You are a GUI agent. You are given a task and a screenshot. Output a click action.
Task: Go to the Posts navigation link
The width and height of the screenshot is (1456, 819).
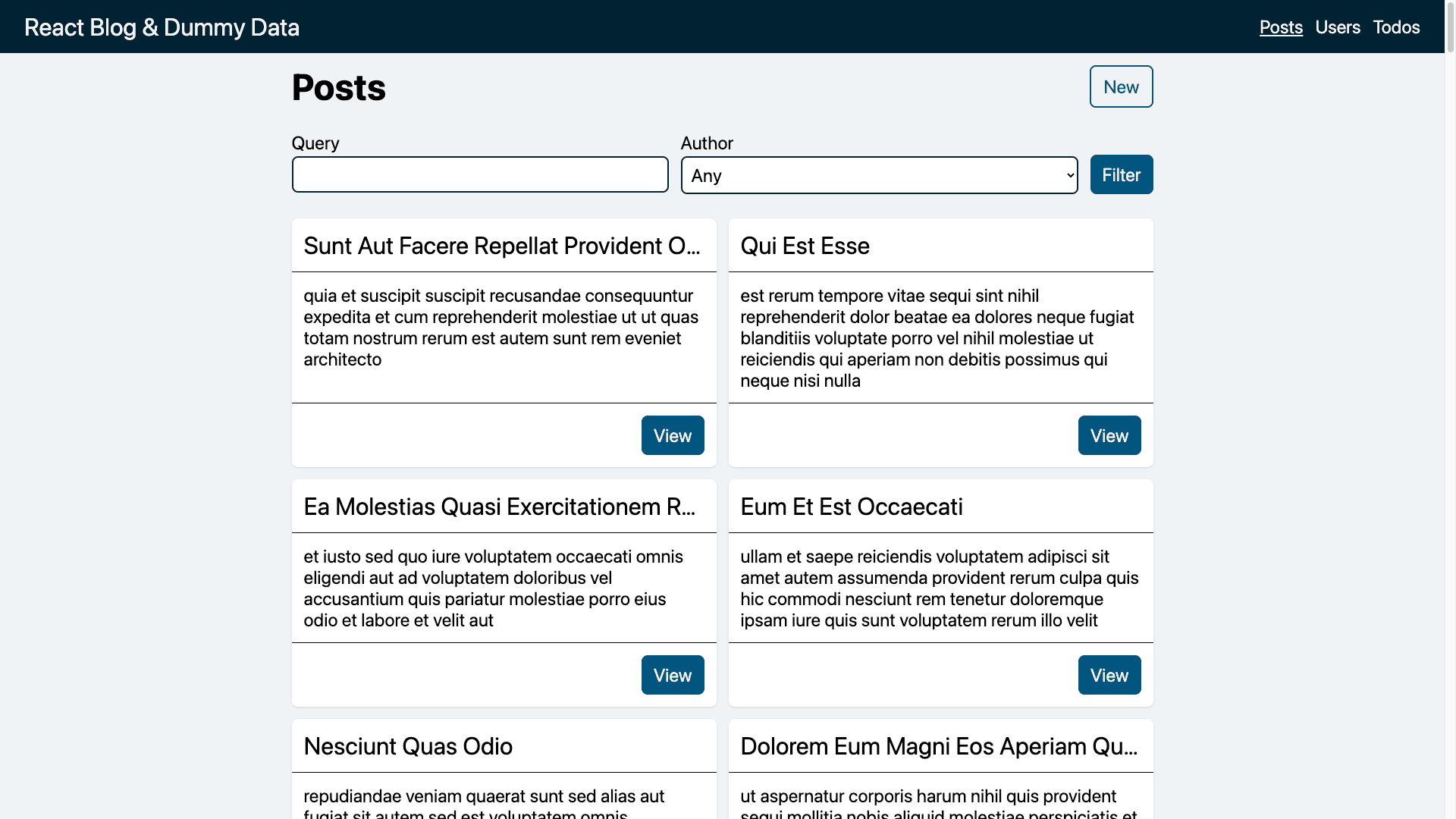[x=1281, y=27]
